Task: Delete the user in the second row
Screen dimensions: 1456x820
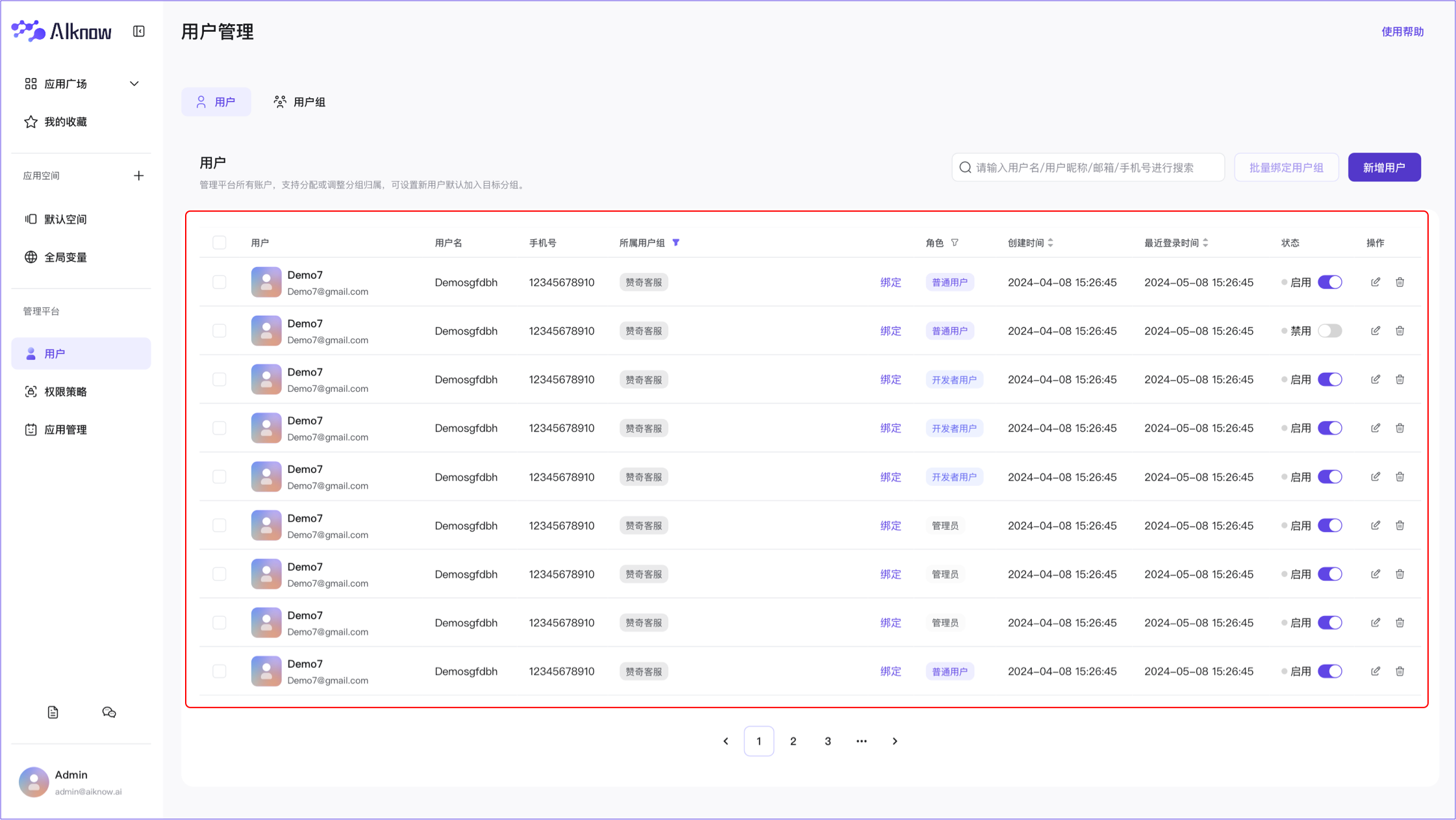Action: 1400,331
